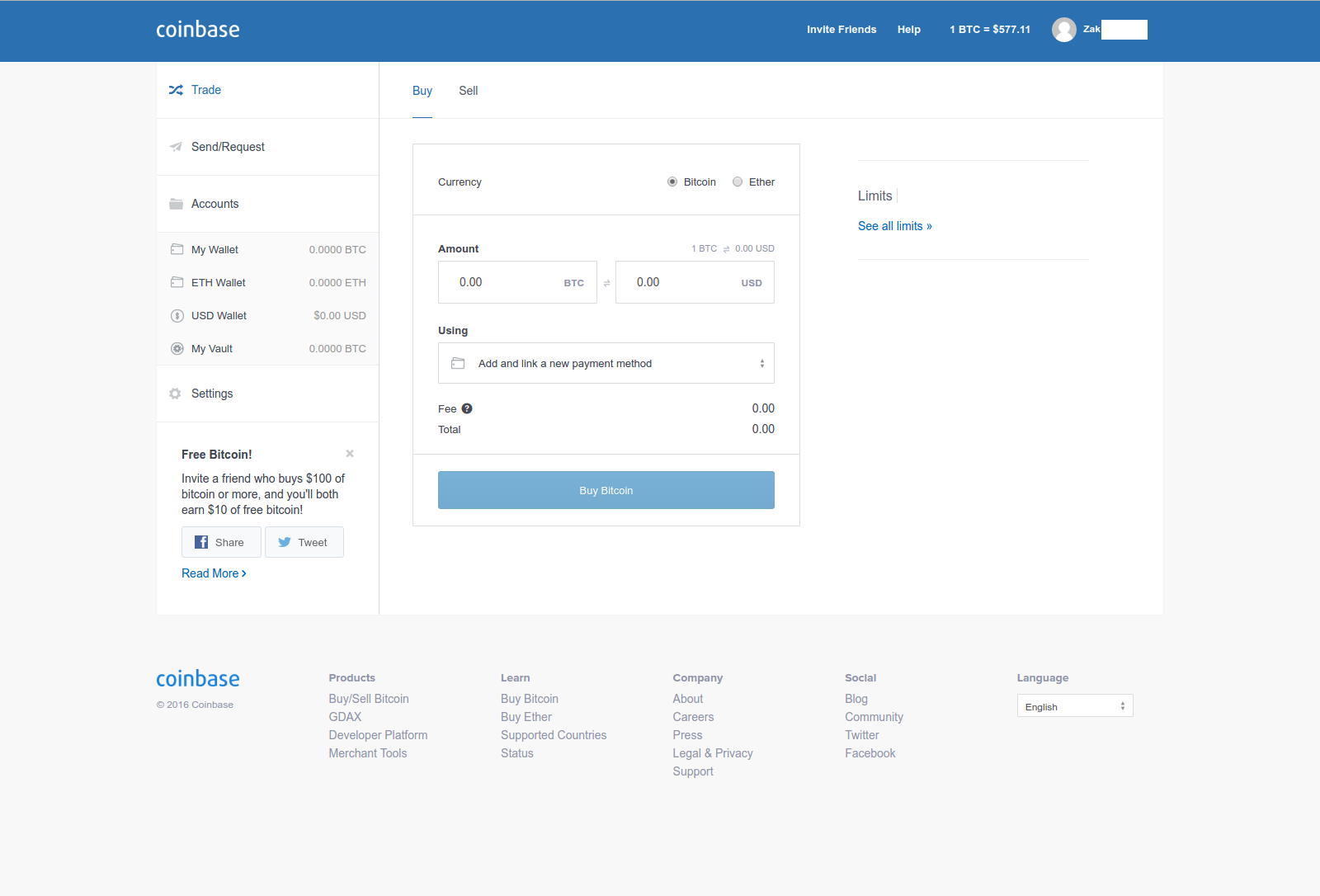Open Buy Ether footer link
Screen dimensions: 1320x896
(x=526, y=717)
